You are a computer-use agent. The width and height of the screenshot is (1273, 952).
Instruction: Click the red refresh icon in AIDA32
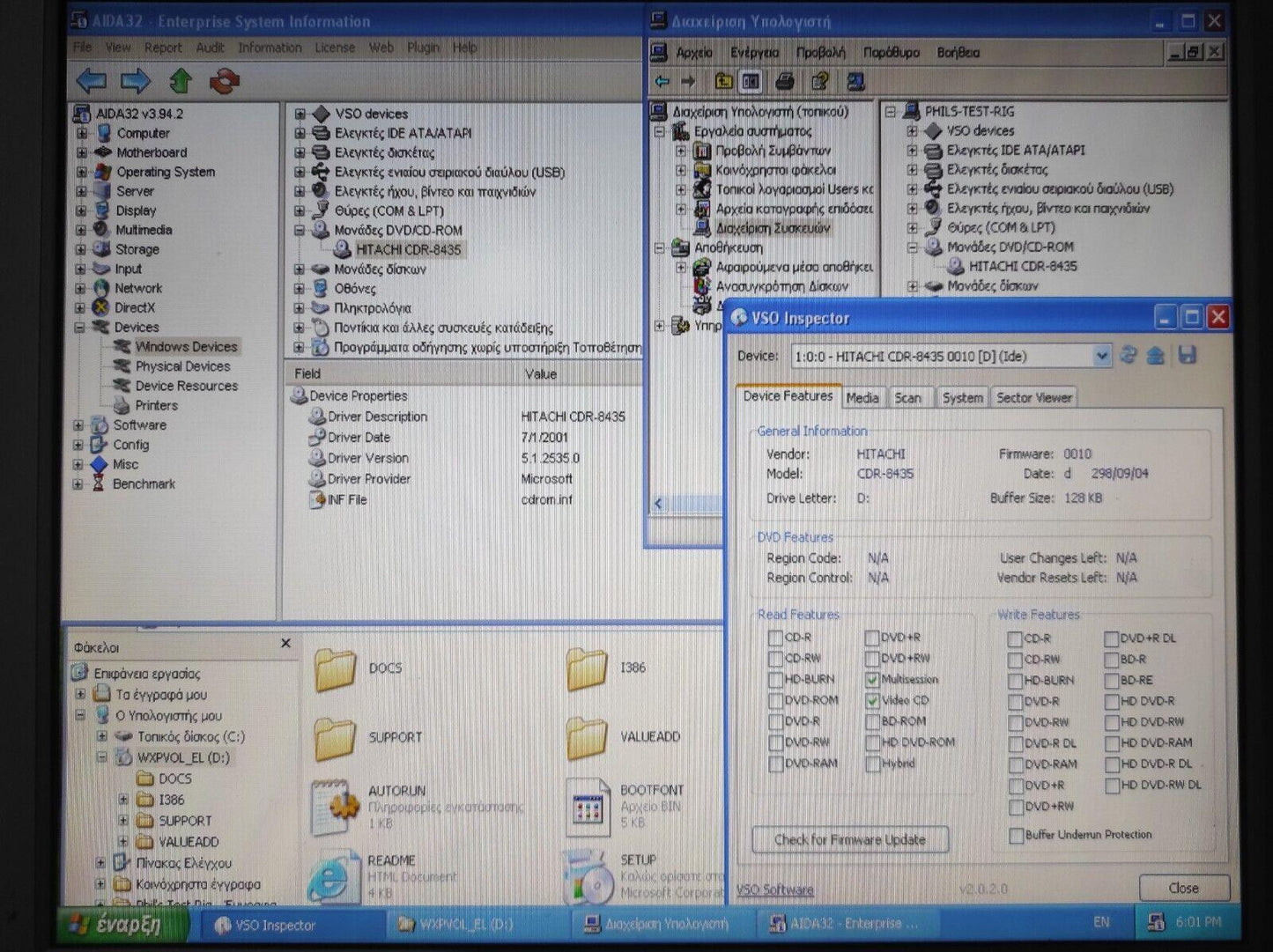pos(225,81)
